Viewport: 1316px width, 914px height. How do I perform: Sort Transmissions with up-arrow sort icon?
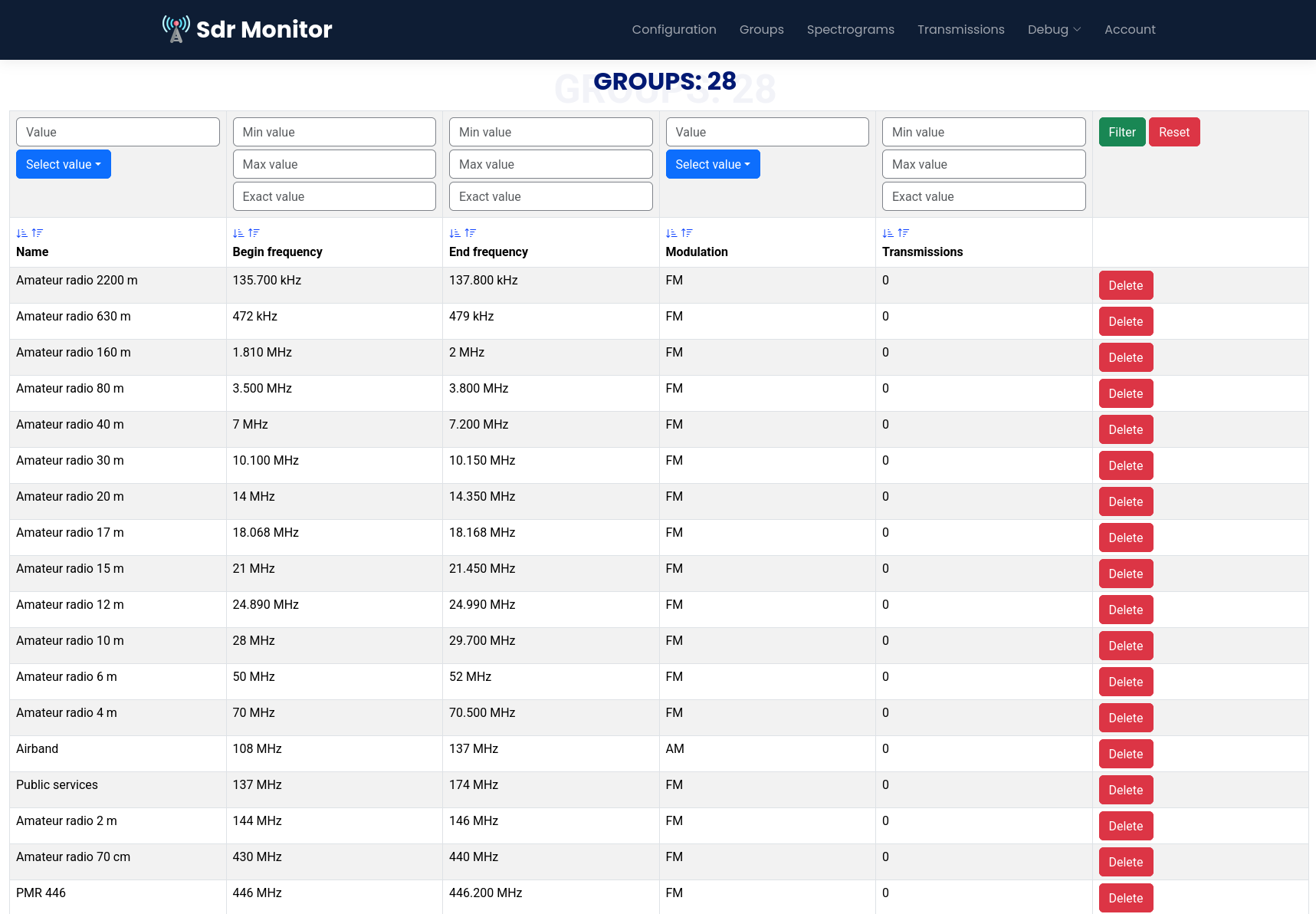click(904, 233)
